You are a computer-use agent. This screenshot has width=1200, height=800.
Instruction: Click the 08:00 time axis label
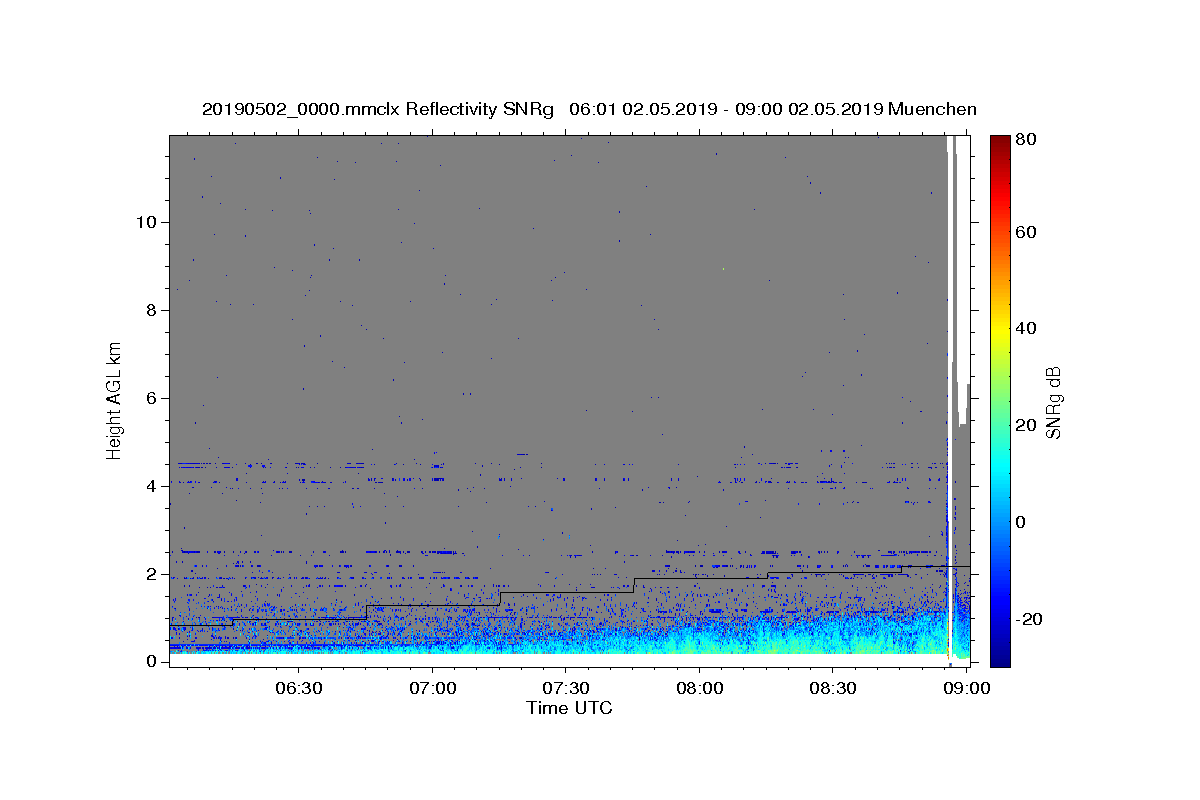pyautogui.click(x=700, y=688)
